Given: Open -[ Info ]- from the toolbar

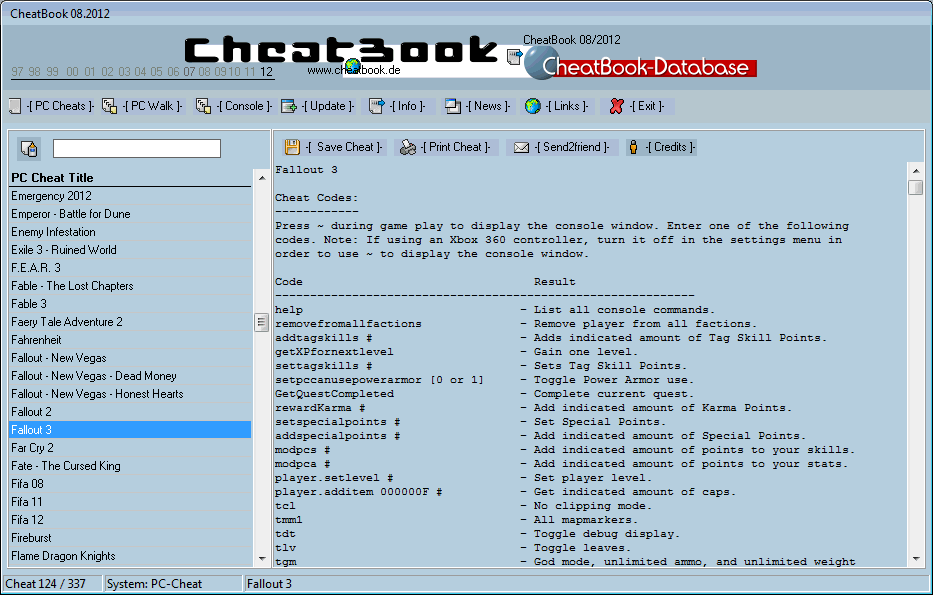Looking at the screenshot, I should (x=408, y=107).
